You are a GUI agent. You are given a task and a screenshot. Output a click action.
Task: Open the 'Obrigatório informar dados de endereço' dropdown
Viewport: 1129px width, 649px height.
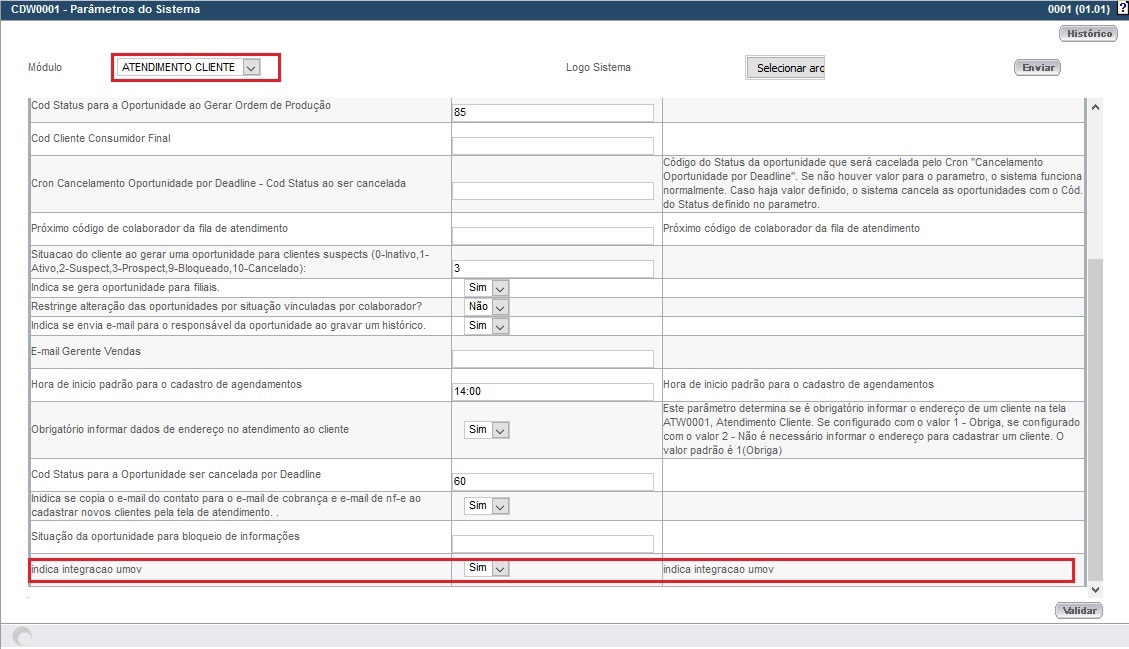click(x=498, y=429)
